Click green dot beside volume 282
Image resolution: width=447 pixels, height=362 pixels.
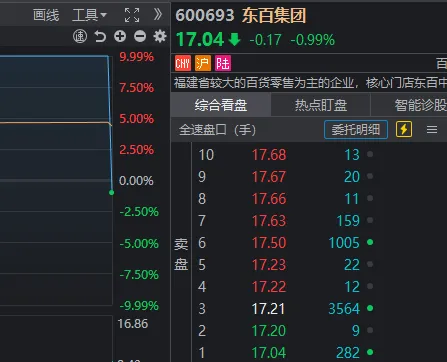370,352
